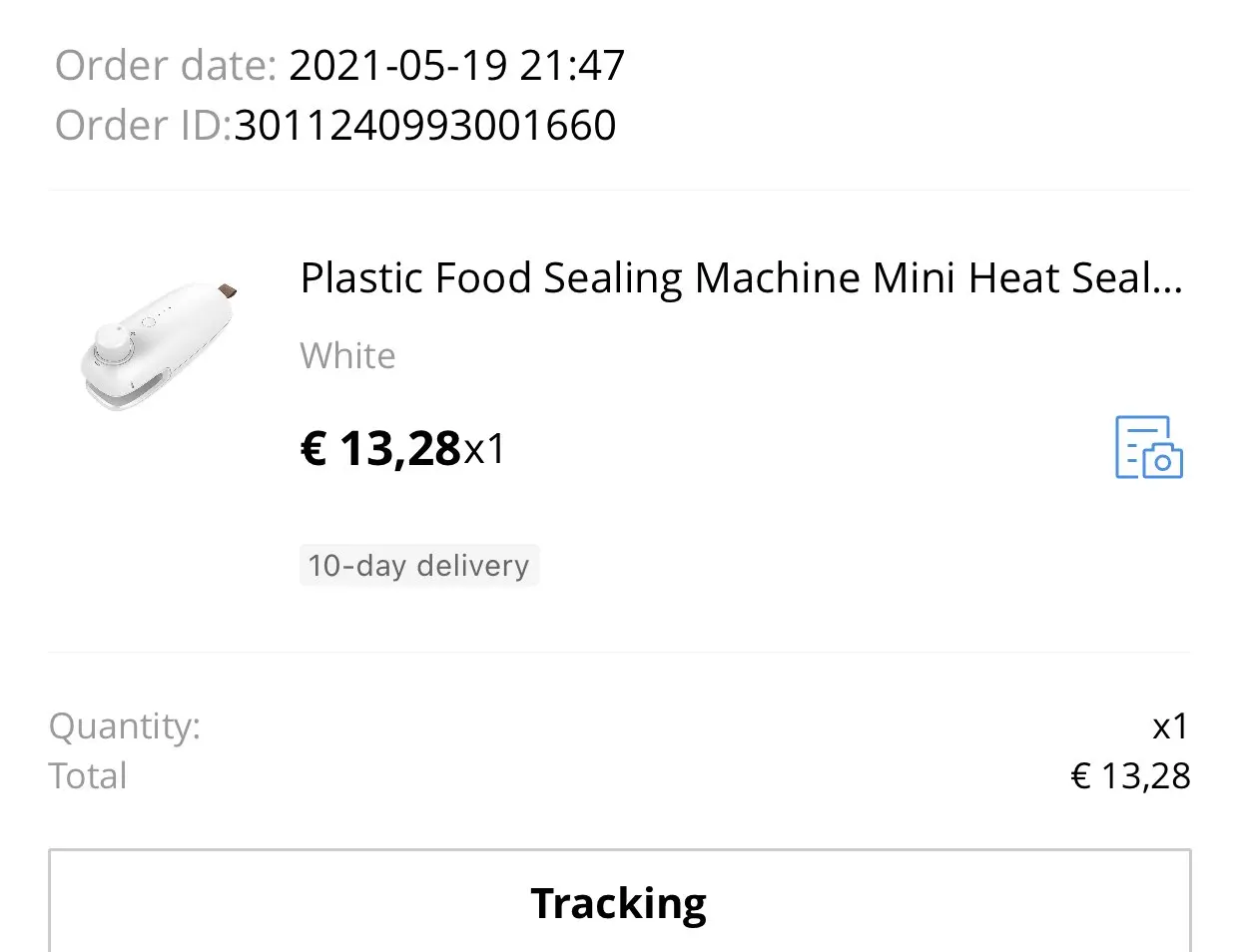Viewport: 1240px width, 952px height.
Task: Open the order snapshot icon
Action: [x=1148, y=447]
